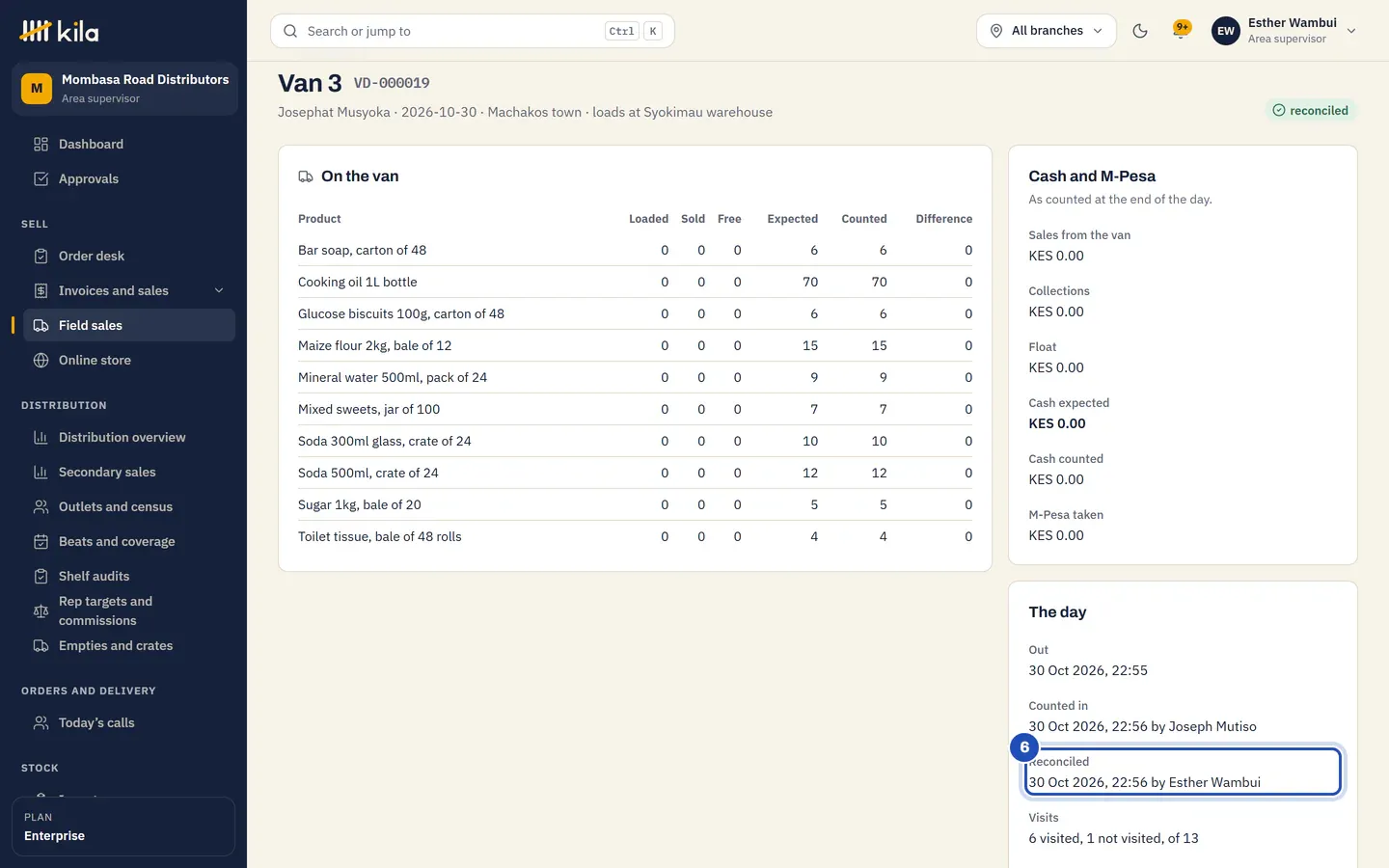This screenshot has height=868, width=1389.
Task: Open Esther Wambui account menu chevron
Action: point(1351,31)
